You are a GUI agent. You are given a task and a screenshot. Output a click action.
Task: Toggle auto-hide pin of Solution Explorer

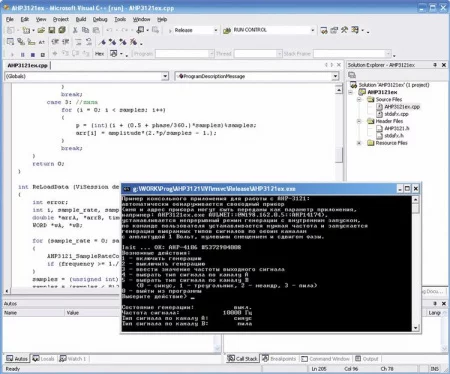pyautogui.click(x=435, y=65)
